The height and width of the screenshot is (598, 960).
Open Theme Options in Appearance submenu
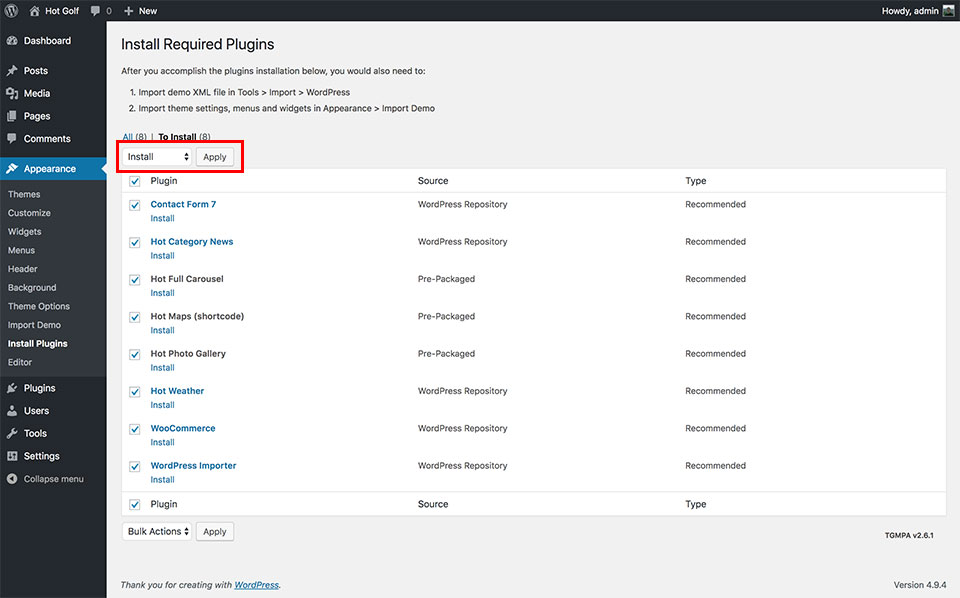click(x=39, y=306)
